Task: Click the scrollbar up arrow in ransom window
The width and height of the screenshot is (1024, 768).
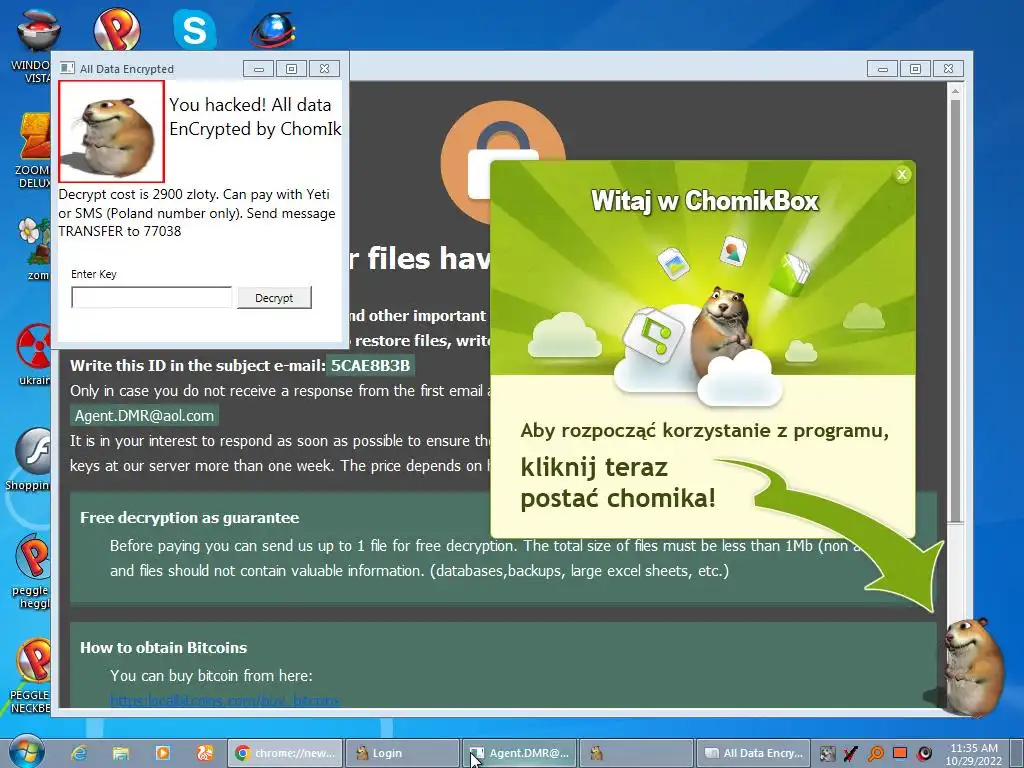Action: (x=955, y=91)
